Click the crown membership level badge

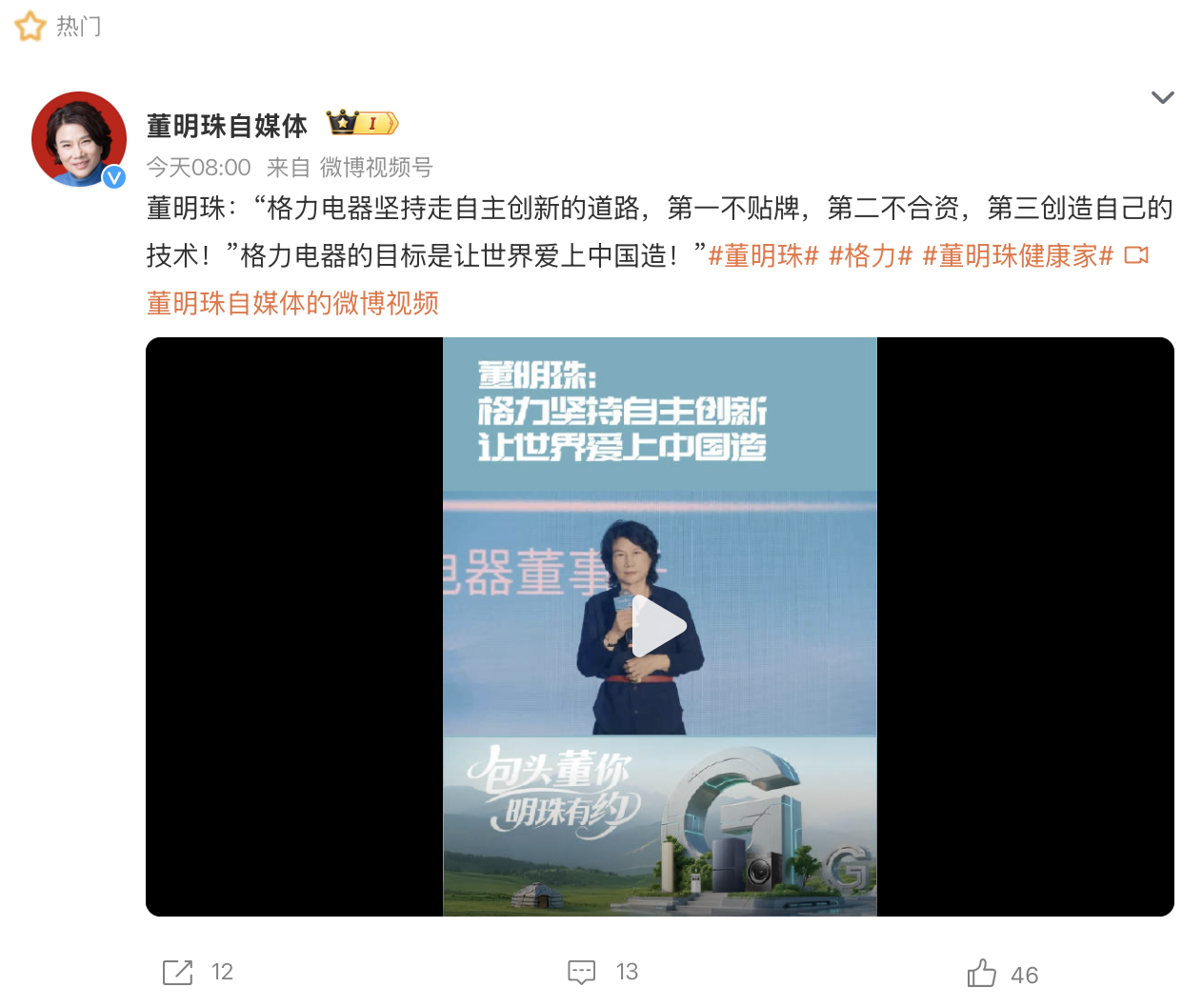[362, 123]
